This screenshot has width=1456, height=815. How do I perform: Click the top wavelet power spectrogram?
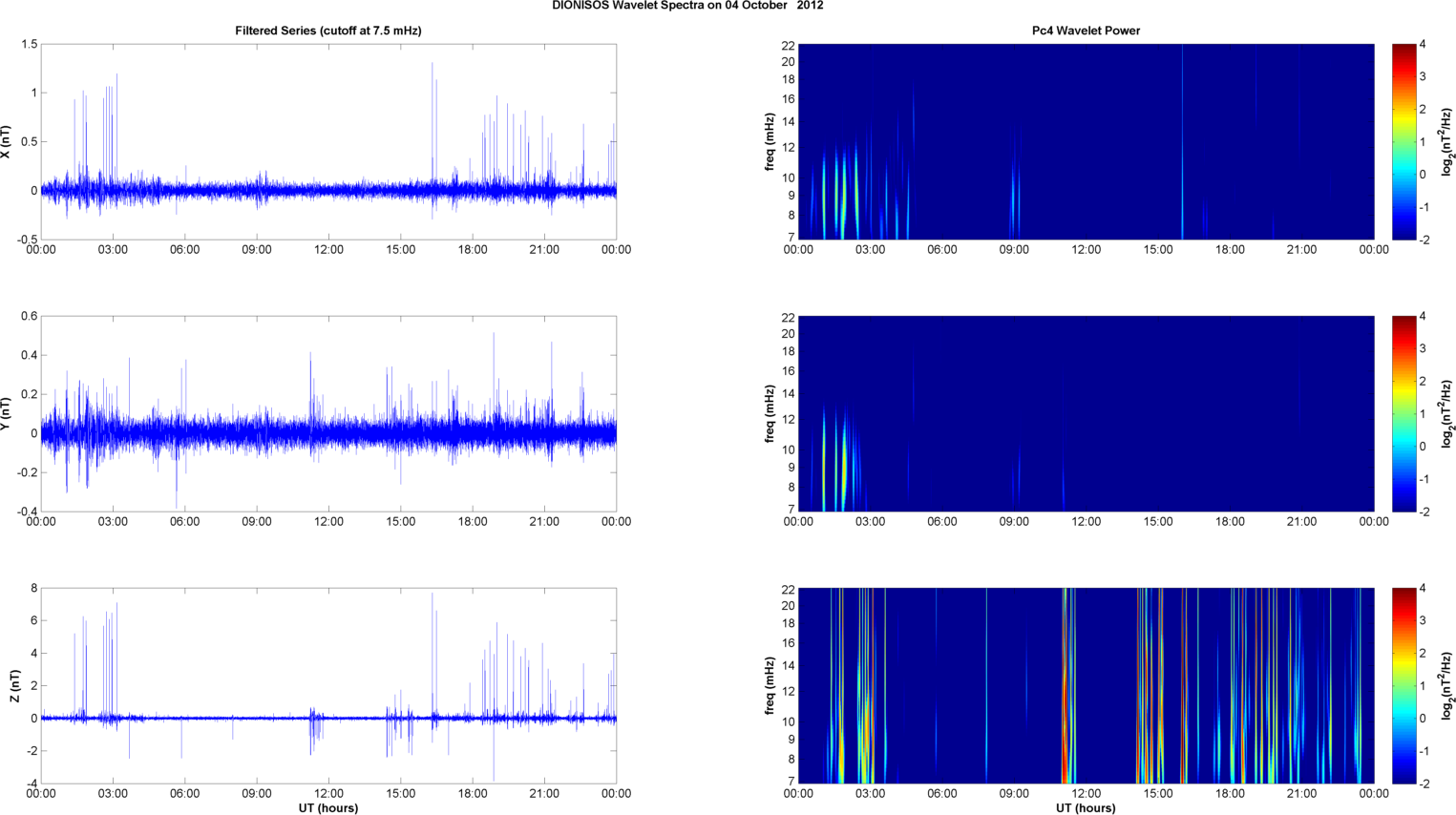[1086, 141]
